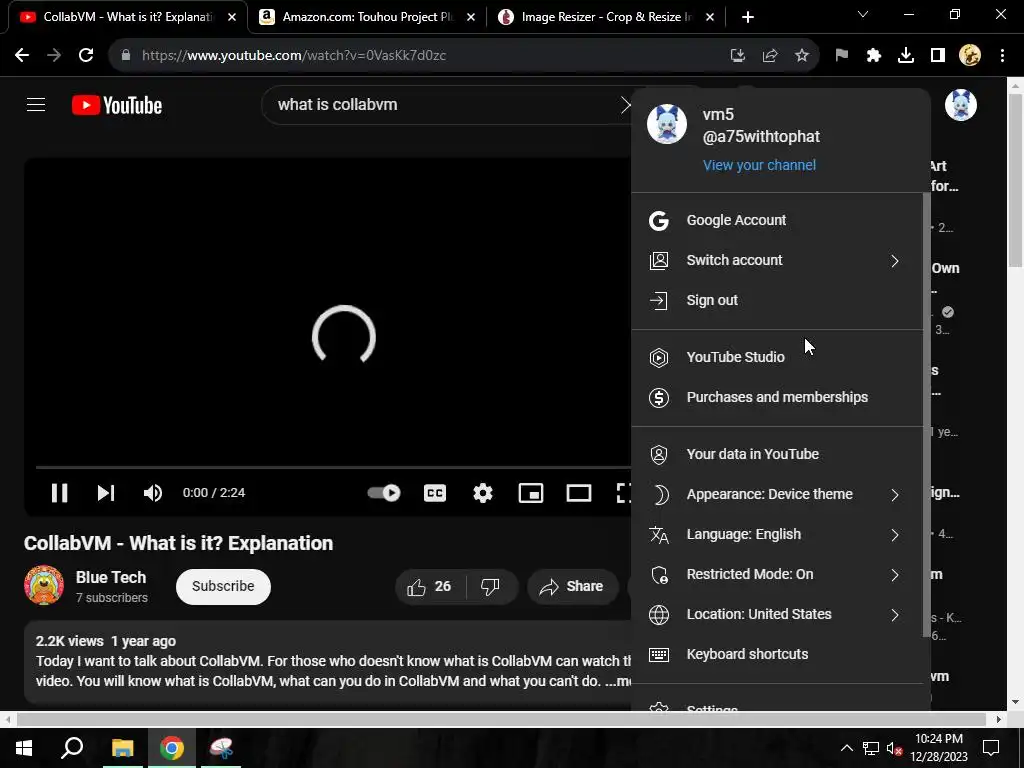Image resolution: width=1024 pixels, height=768 pixels.
Task: Open the Windows Start menu
Action: pyautogui.click(x=24, y=748)
